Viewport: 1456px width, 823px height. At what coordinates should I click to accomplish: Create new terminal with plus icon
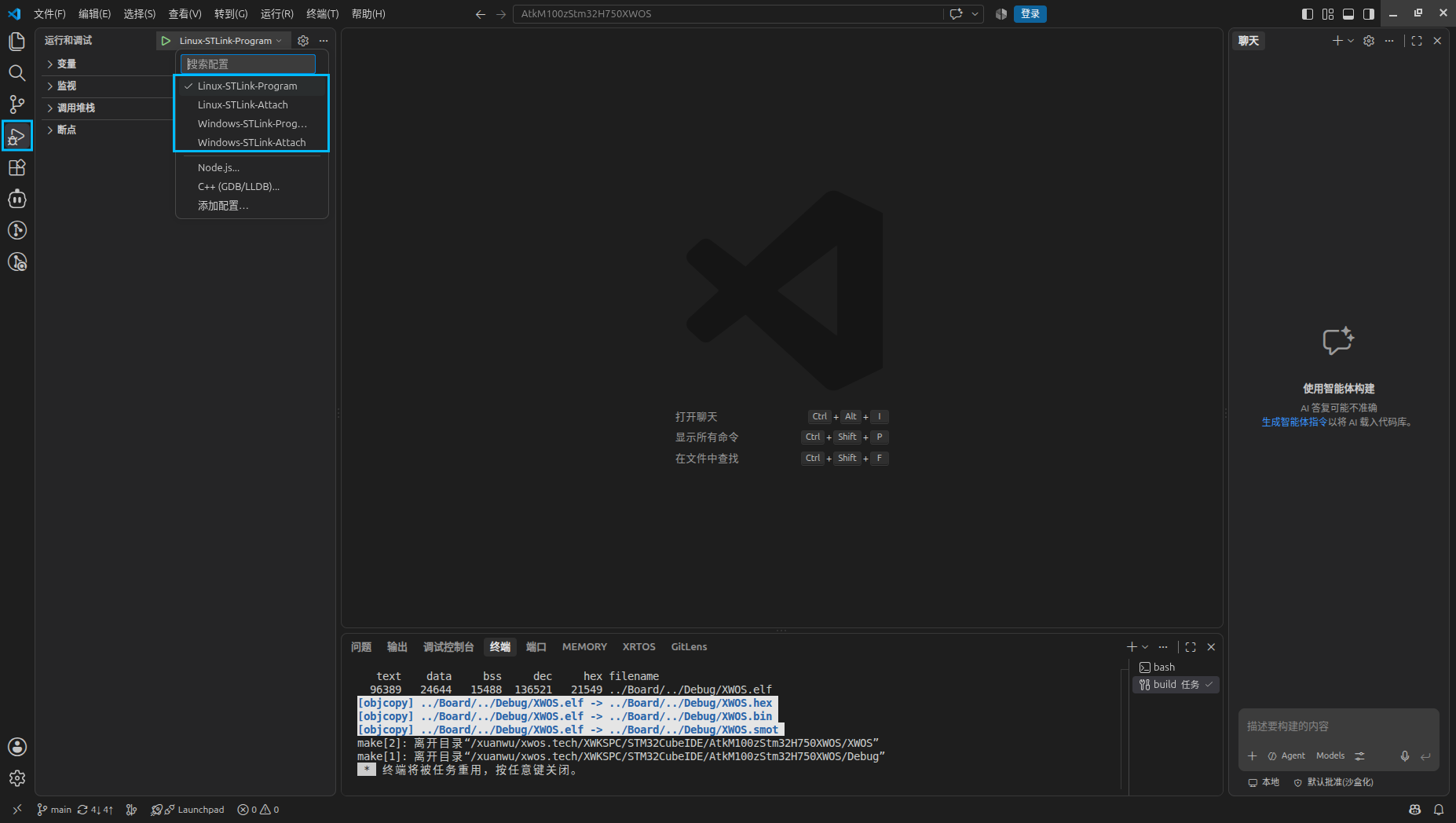coord(1132,647)
